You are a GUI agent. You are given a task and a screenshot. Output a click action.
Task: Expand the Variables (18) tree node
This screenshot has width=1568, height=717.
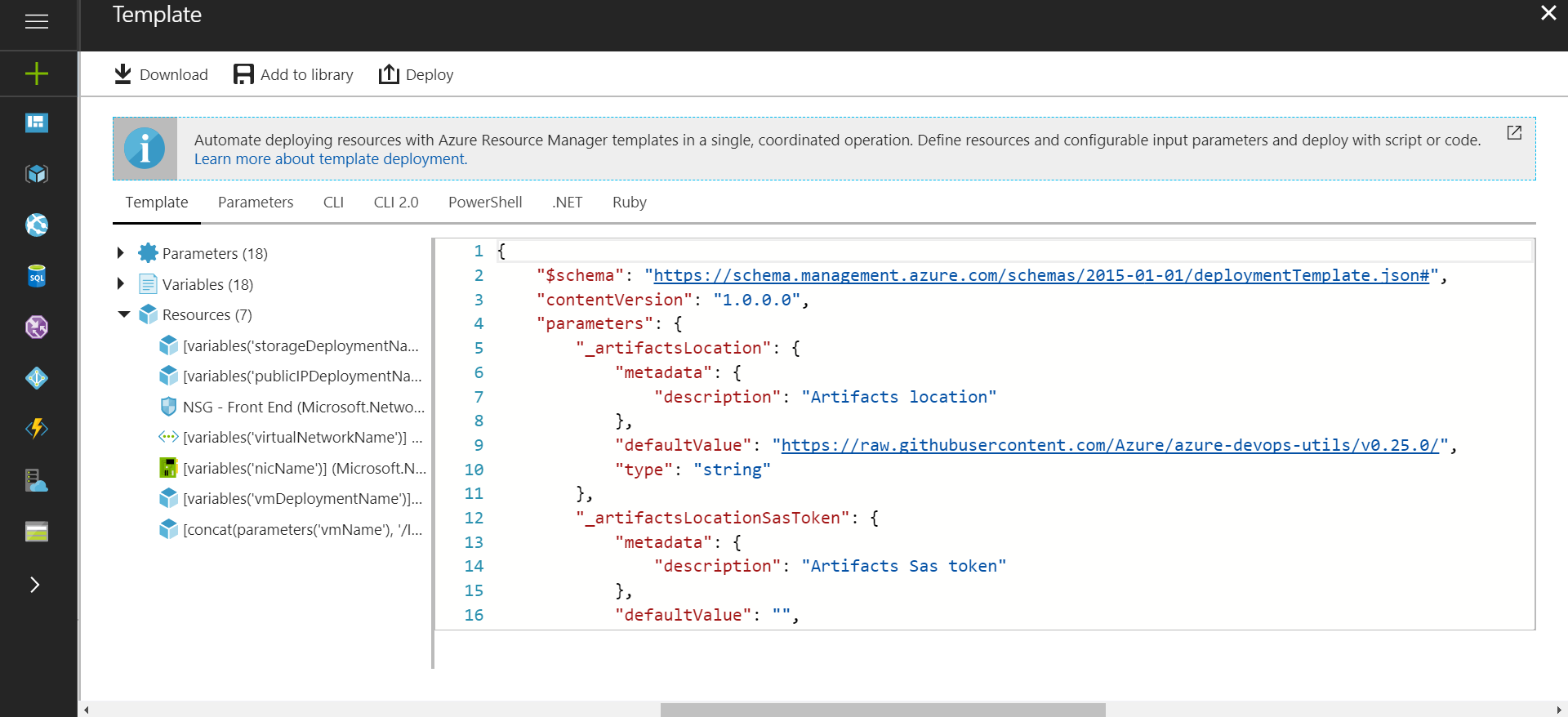click(x=121, y=284)
